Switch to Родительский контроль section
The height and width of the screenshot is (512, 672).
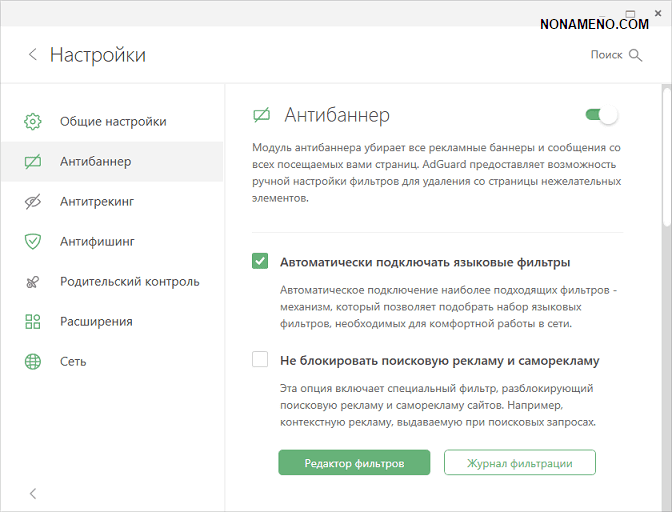point(129,281)
